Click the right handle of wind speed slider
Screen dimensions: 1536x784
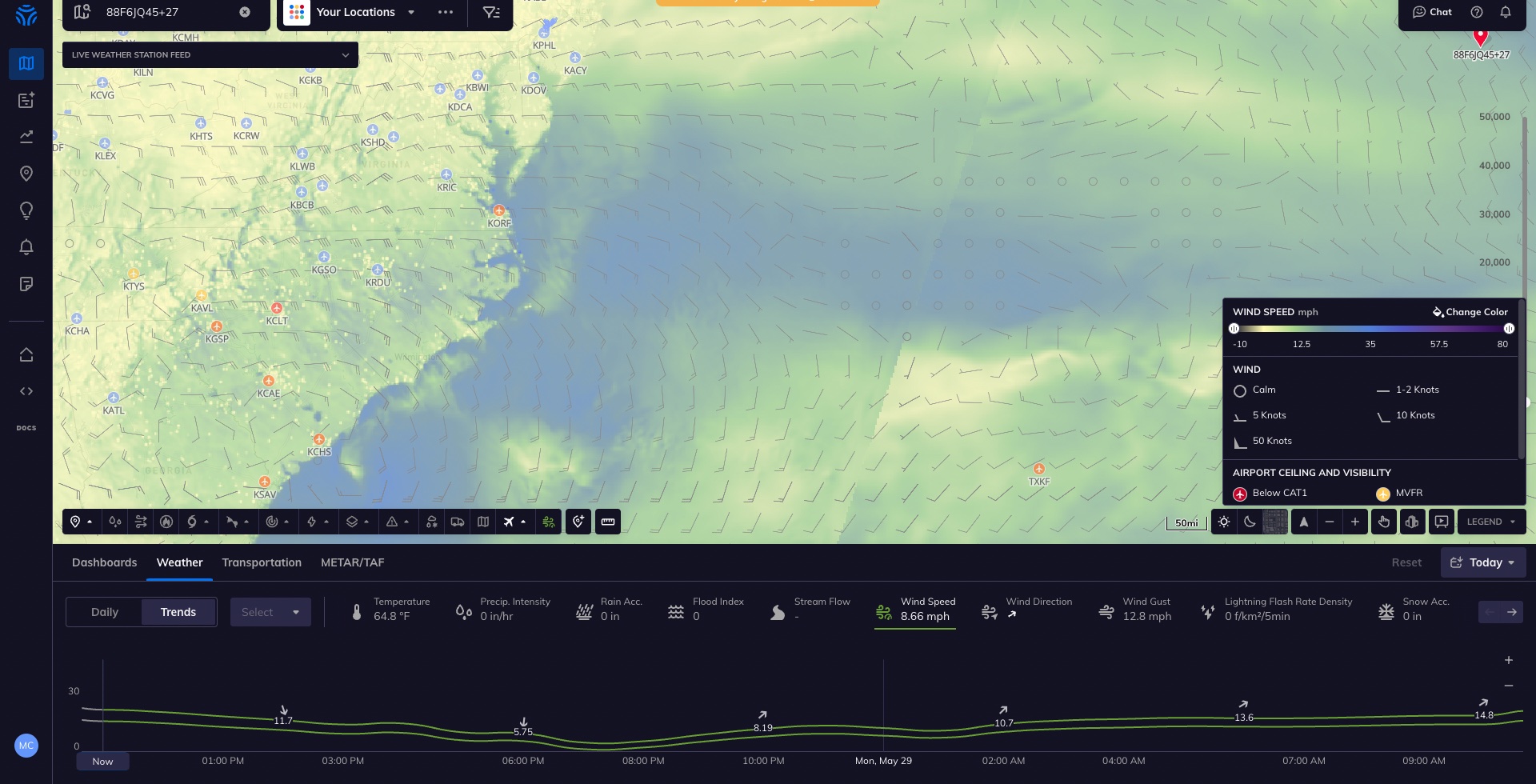(1509, 329)
